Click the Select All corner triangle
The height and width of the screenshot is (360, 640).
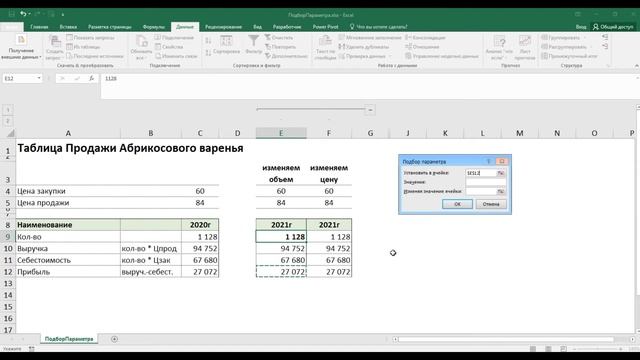pos(10,133)
